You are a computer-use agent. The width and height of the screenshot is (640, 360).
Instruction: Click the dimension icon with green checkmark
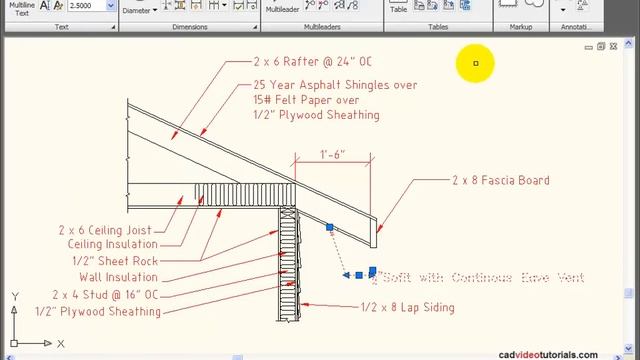(x=238, y=5)
